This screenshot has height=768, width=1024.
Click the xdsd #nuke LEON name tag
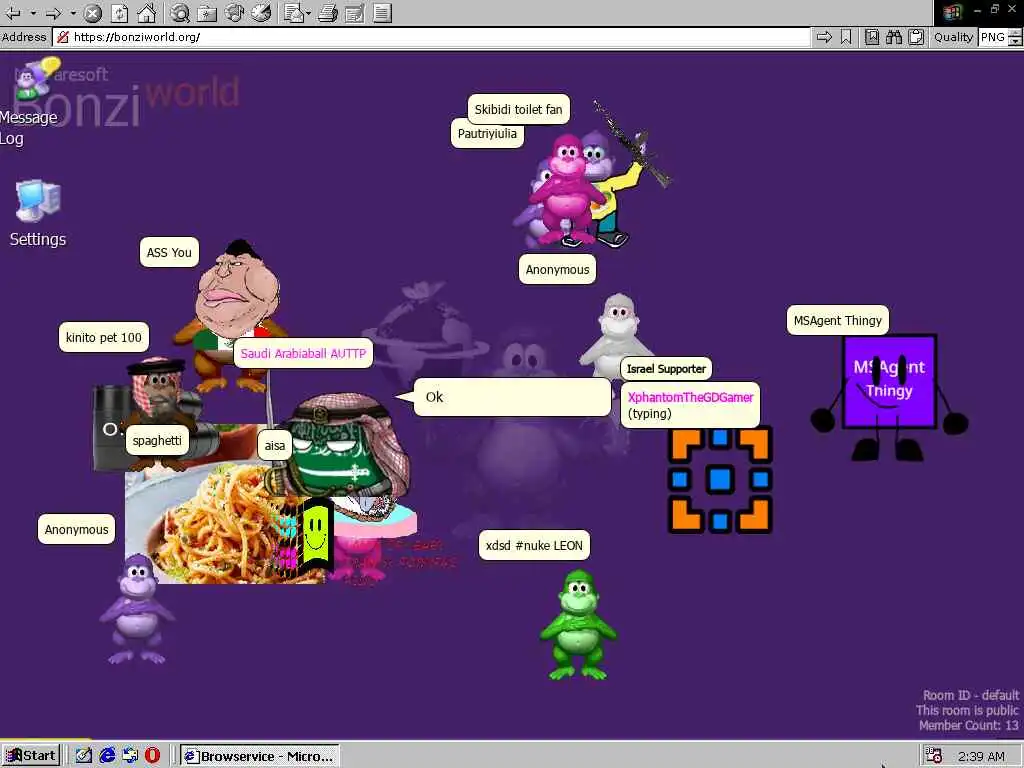tap(534, 546)
